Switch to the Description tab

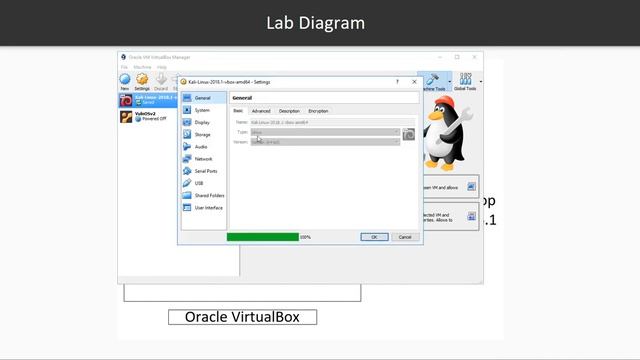pyautogui.click(x=289, y=111)
